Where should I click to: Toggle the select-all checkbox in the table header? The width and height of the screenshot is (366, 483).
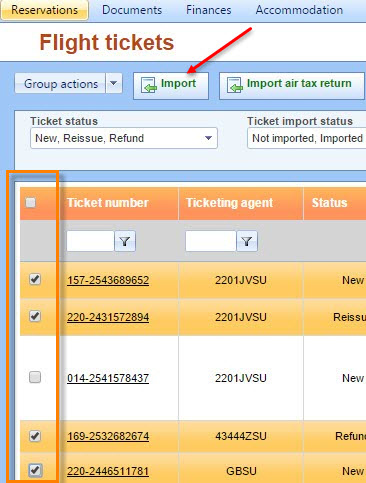[31, 202]
